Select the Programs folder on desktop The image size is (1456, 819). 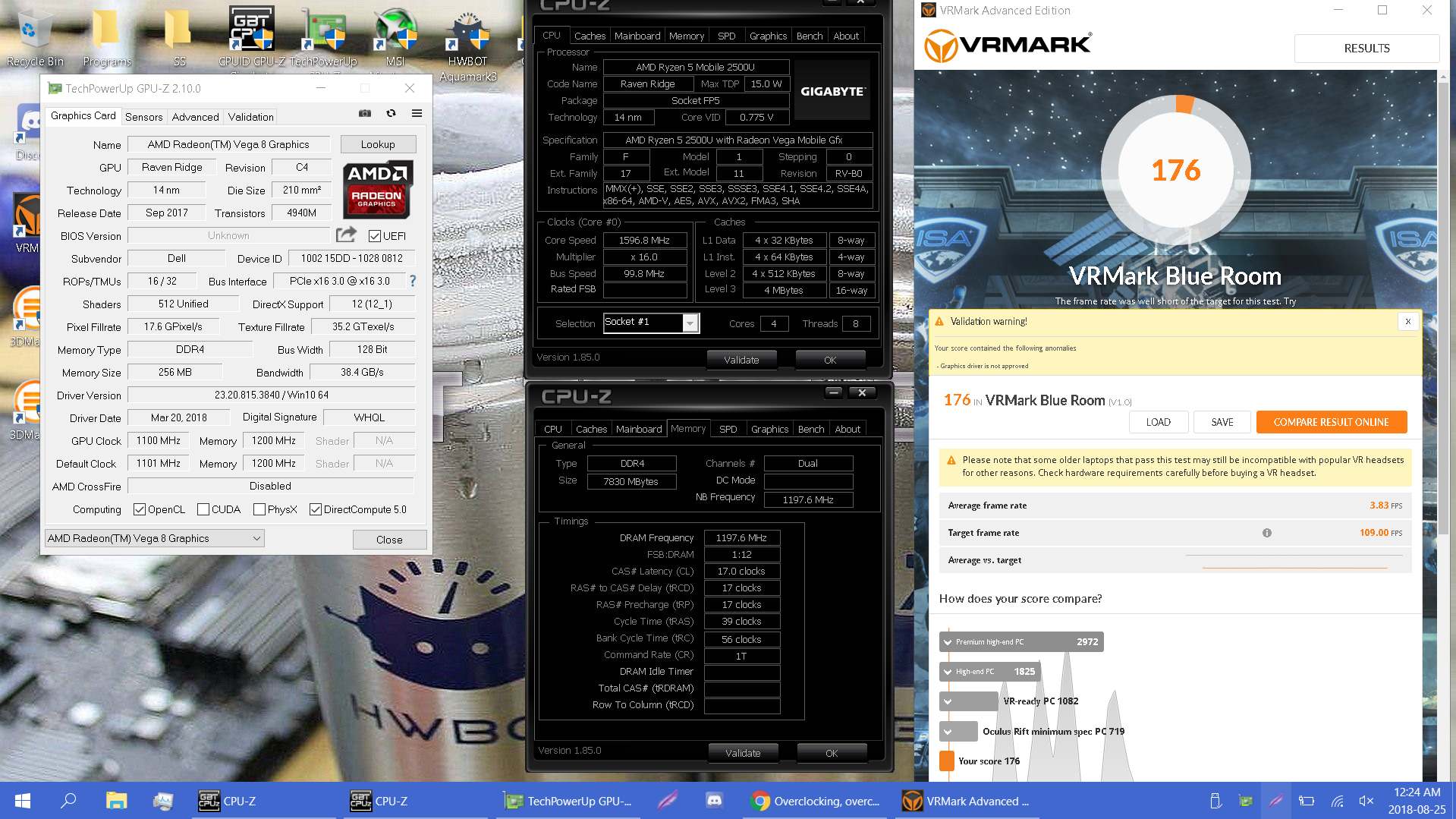[x=107, y=38]
